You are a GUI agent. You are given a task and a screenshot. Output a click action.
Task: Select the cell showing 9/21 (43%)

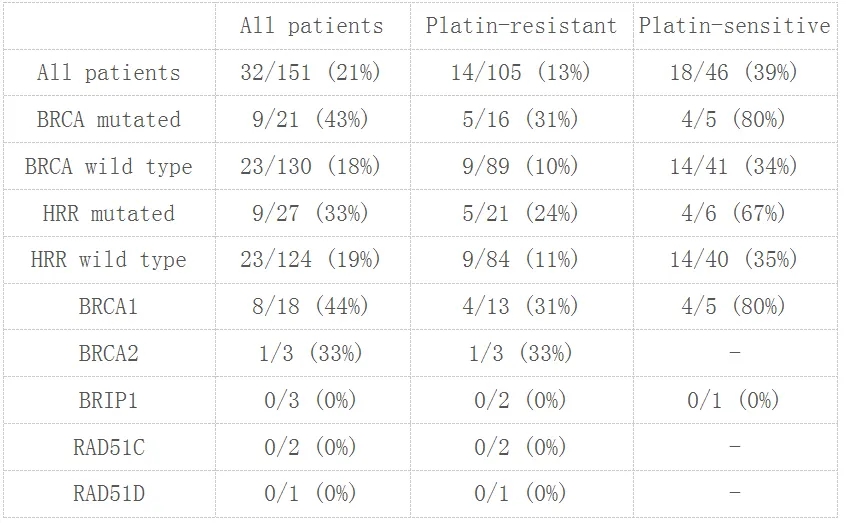(x=311, y=120)
